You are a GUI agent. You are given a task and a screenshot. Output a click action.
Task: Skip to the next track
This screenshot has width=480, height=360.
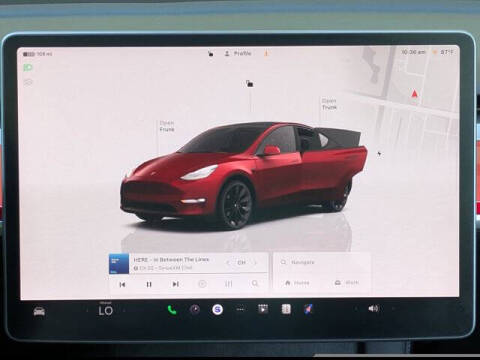click(x=175, y=284)
